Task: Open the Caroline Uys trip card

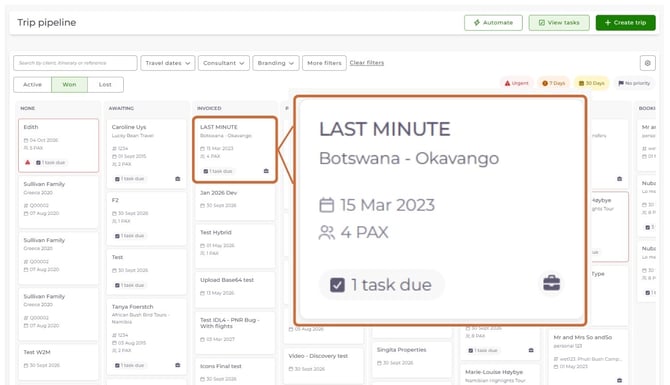Action: click(147, 153)
